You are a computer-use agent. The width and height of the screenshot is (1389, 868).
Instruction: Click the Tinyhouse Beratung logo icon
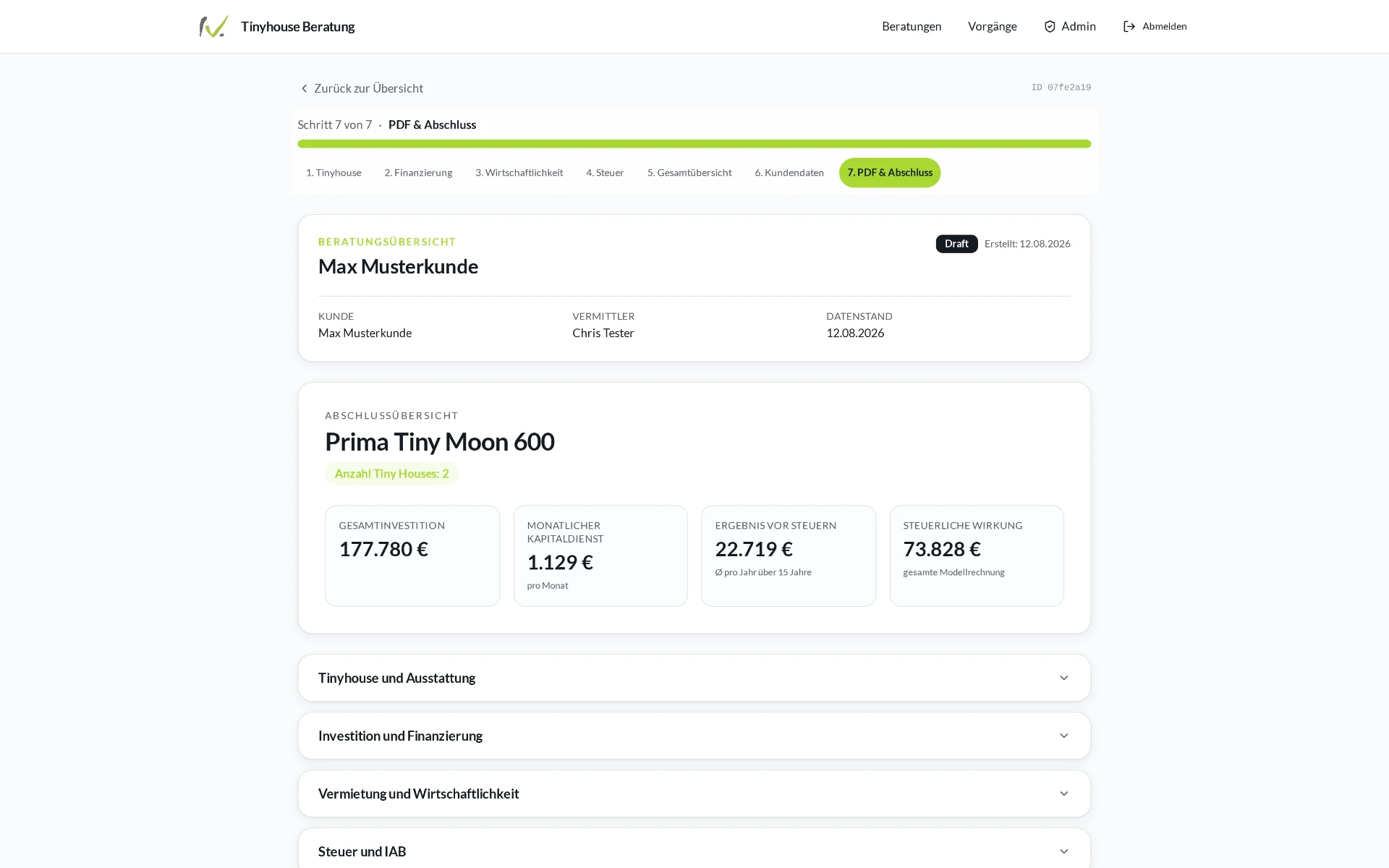(214, 26)
